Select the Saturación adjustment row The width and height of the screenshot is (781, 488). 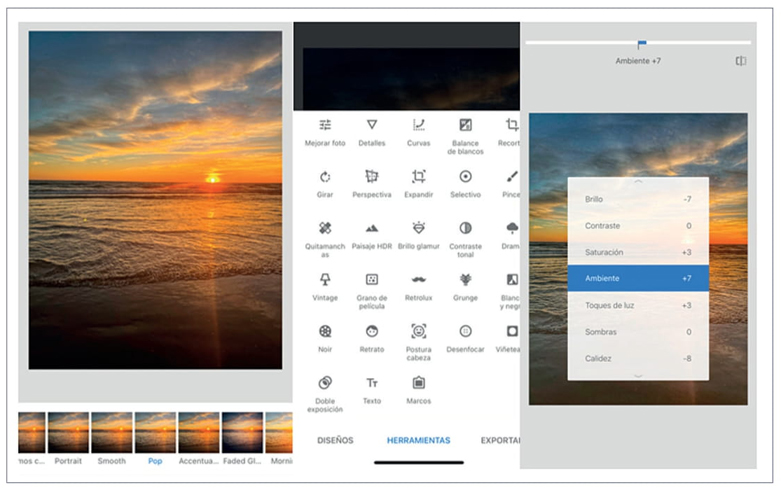(x=637, y=252)
